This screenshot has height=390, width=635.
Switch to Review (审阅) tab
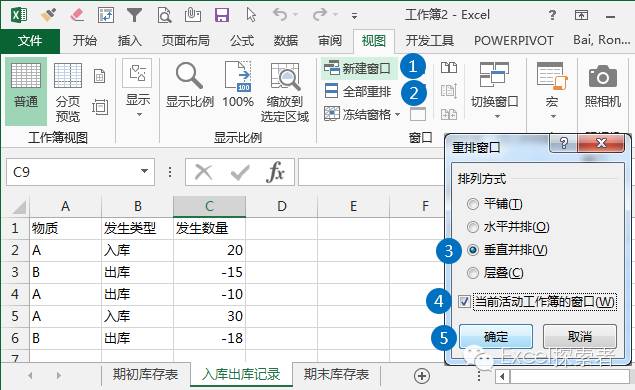coord(330,40)
